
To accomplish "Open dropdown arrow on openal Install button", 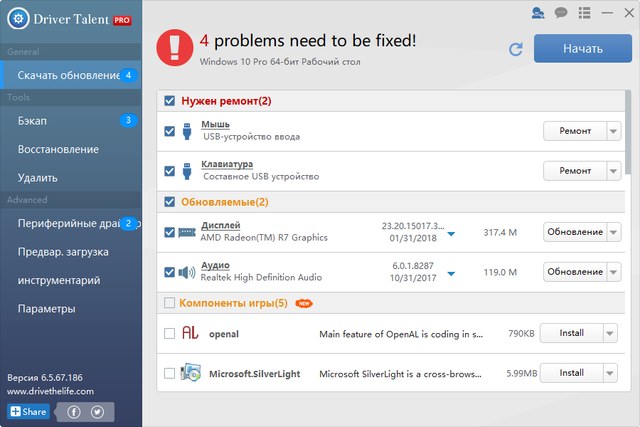I will [609, 333].
